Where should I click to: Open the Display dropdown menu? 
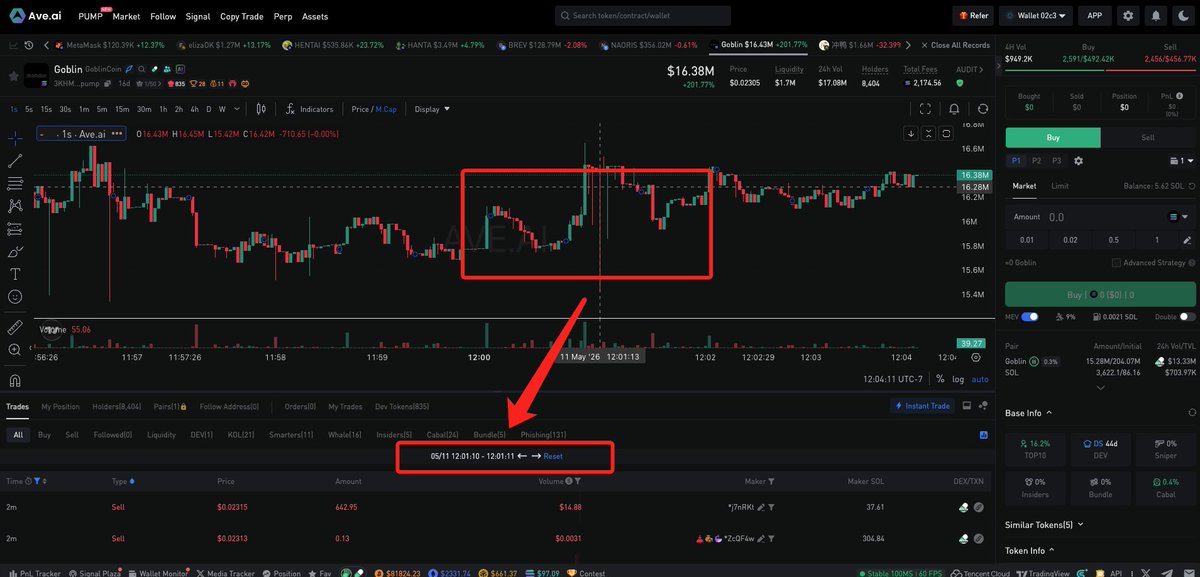click(432, 109)
